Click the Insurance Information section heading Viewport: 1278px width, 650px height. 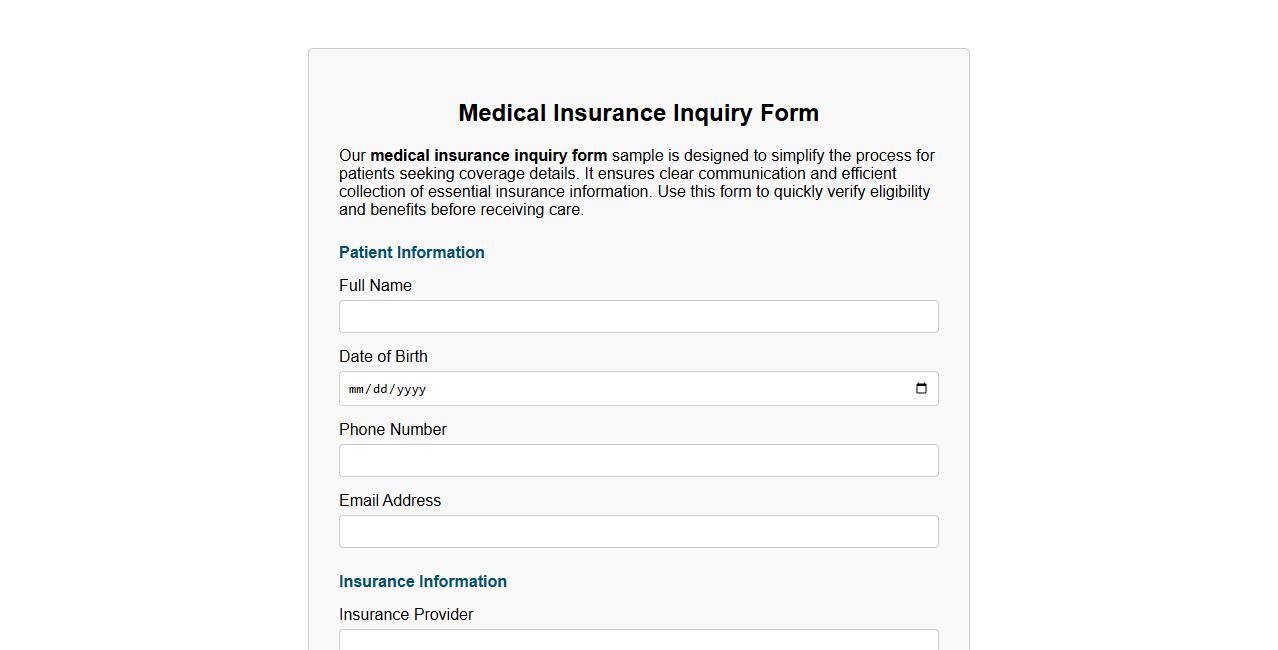(423, 581)
